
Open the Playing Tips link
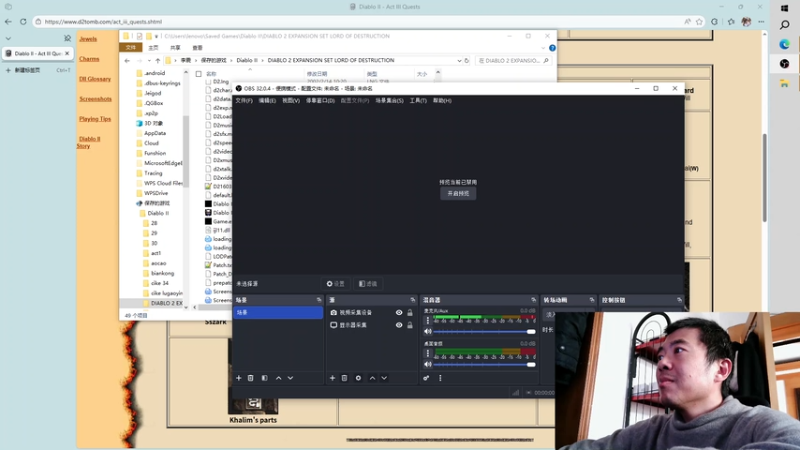[x=95, y=119]
